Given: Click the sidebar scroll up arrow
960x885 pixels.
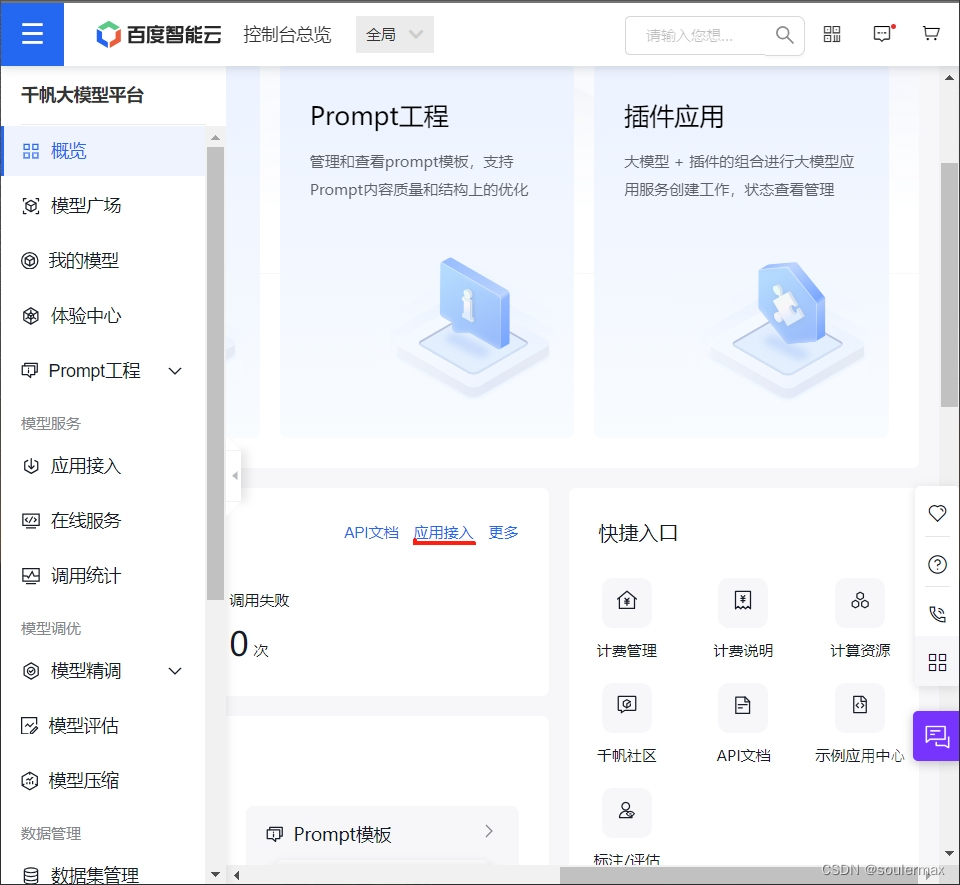Looking at the screenshot, I should 215,138.
